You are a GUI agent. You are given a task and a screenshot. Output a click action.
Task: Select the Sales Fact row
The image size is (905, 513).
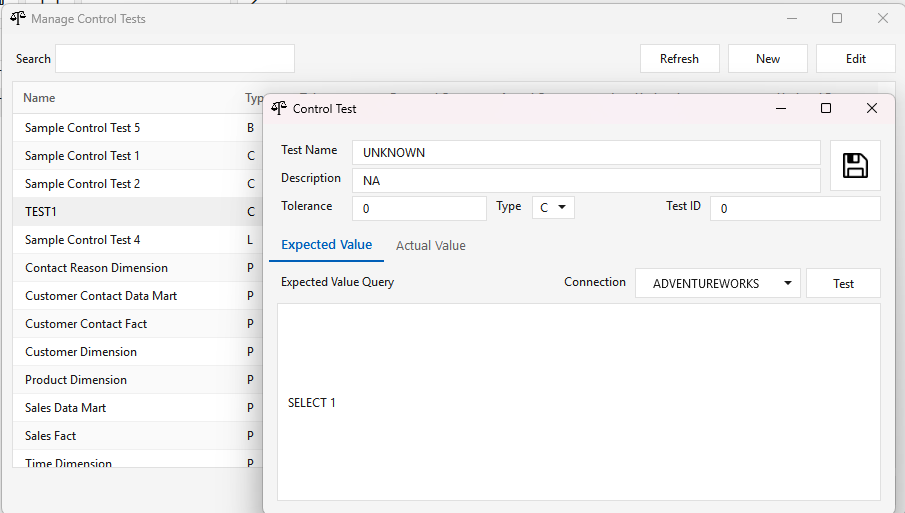tap(137, 436)
